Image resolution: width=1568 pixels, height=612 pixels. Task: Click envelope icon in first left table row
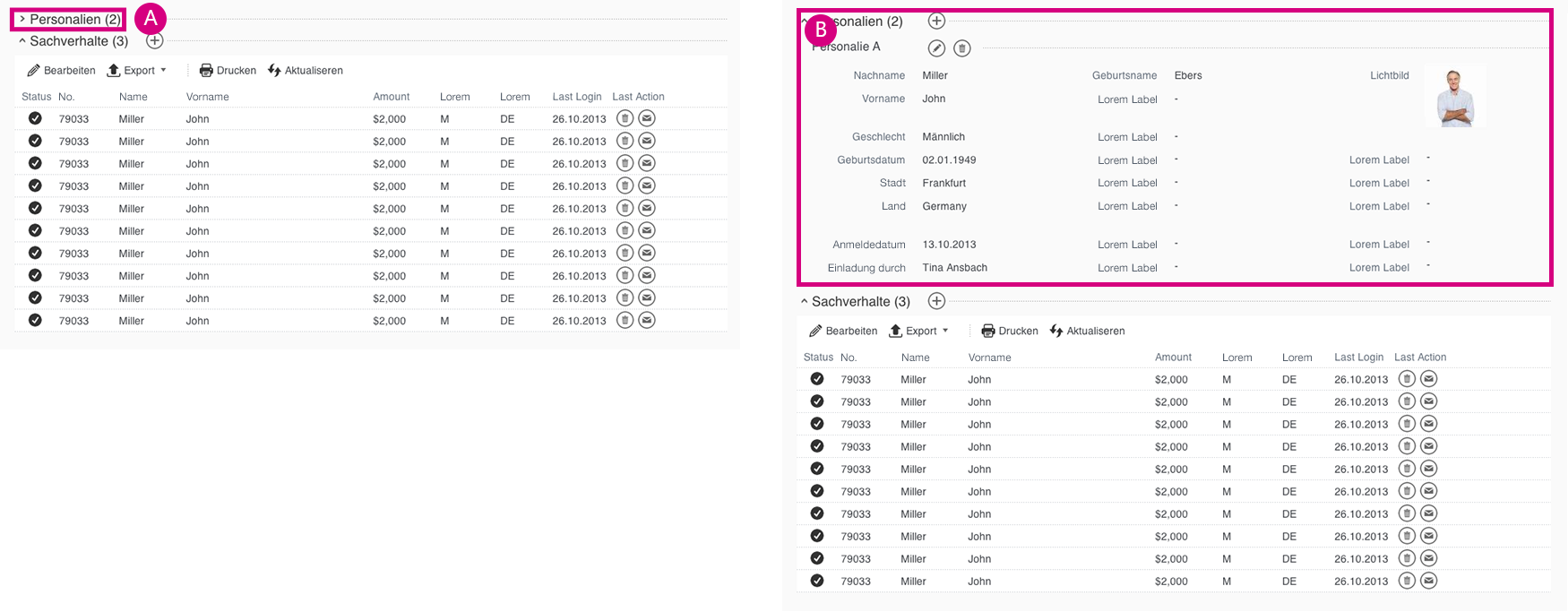pos(647,118)
